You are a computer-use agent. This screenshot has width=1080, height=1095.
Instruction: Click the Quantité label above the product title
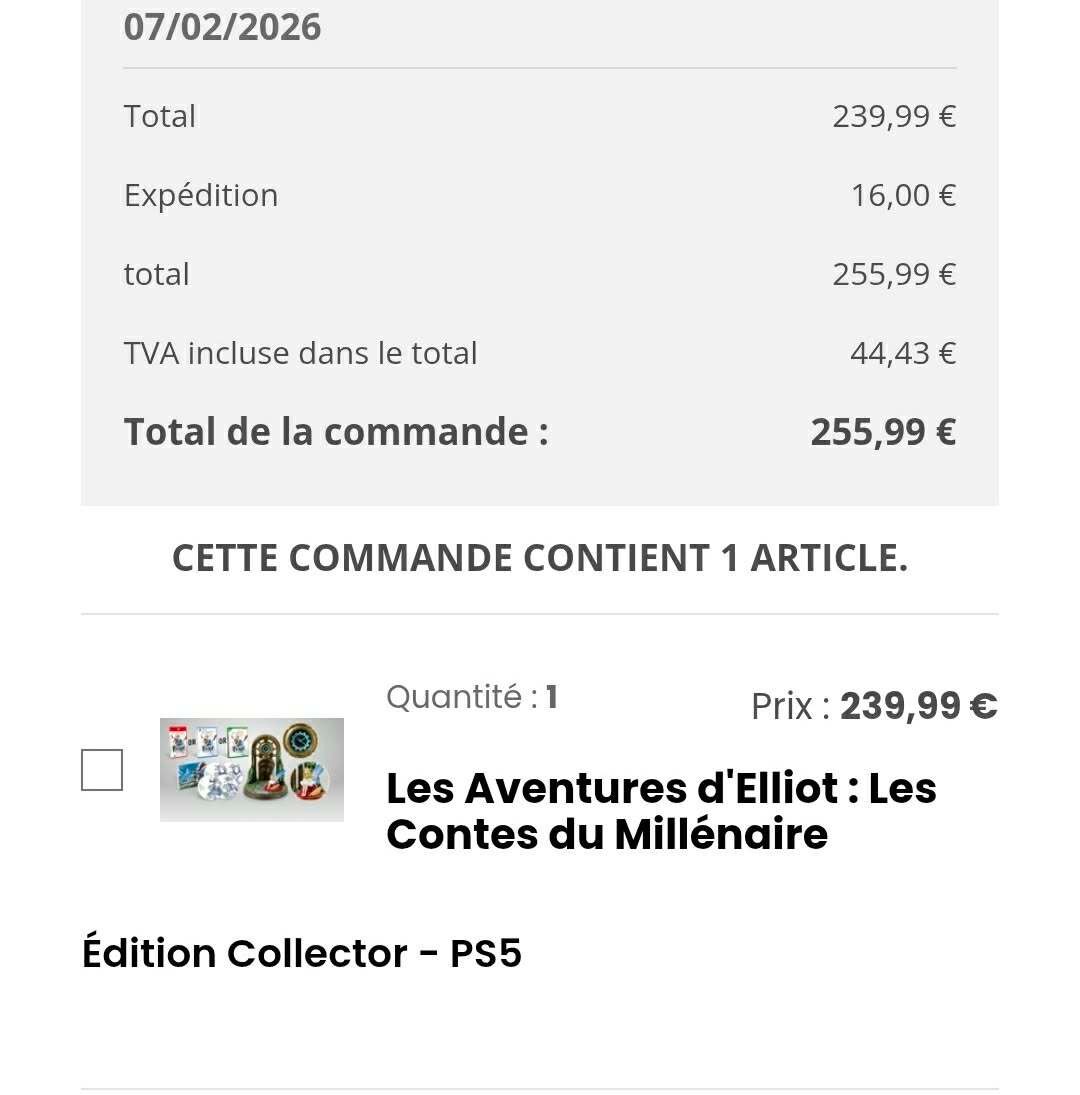(x=462, y=696)
